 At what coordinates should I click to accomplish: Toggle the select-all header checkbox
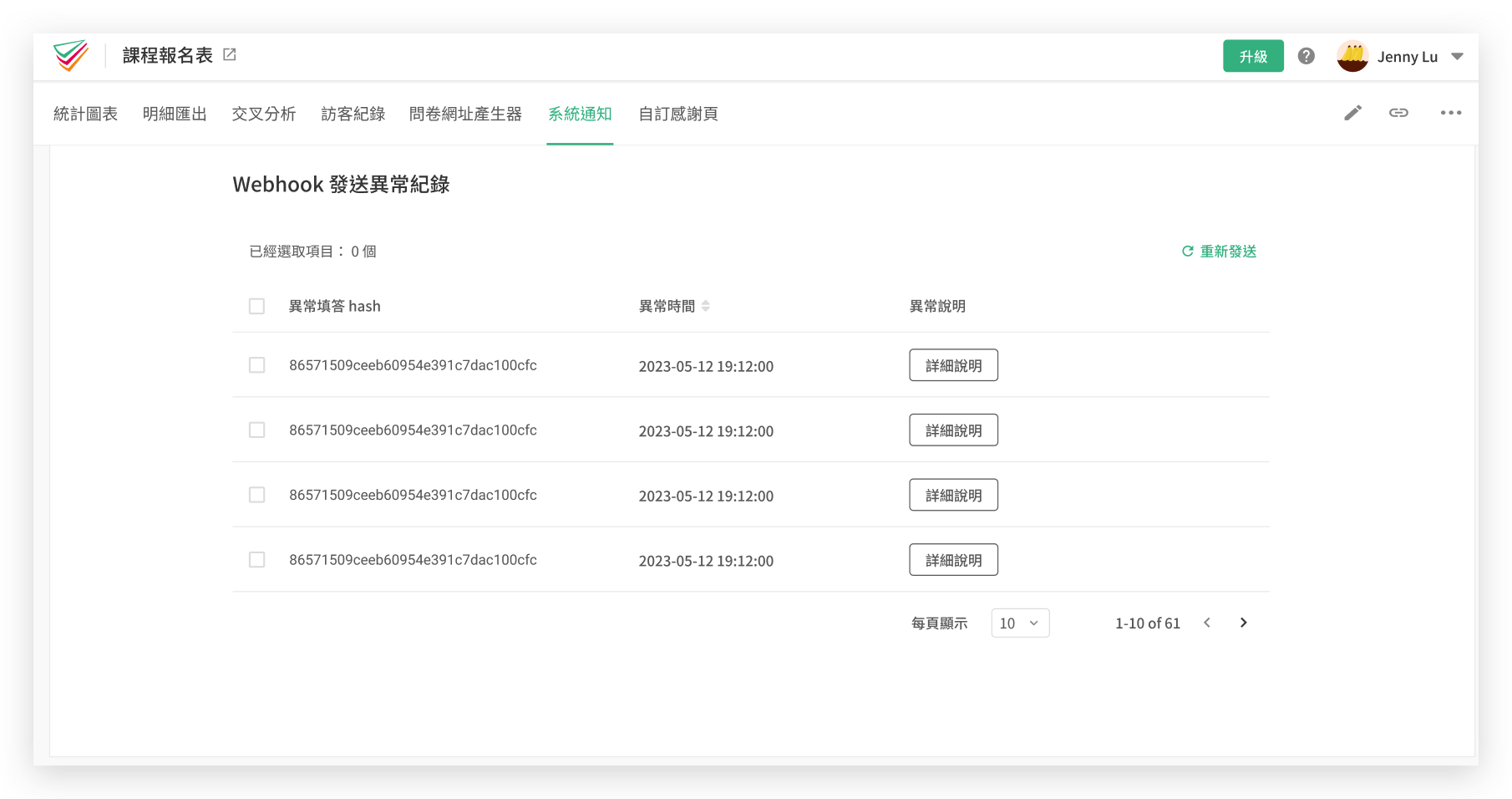(256, 306)
